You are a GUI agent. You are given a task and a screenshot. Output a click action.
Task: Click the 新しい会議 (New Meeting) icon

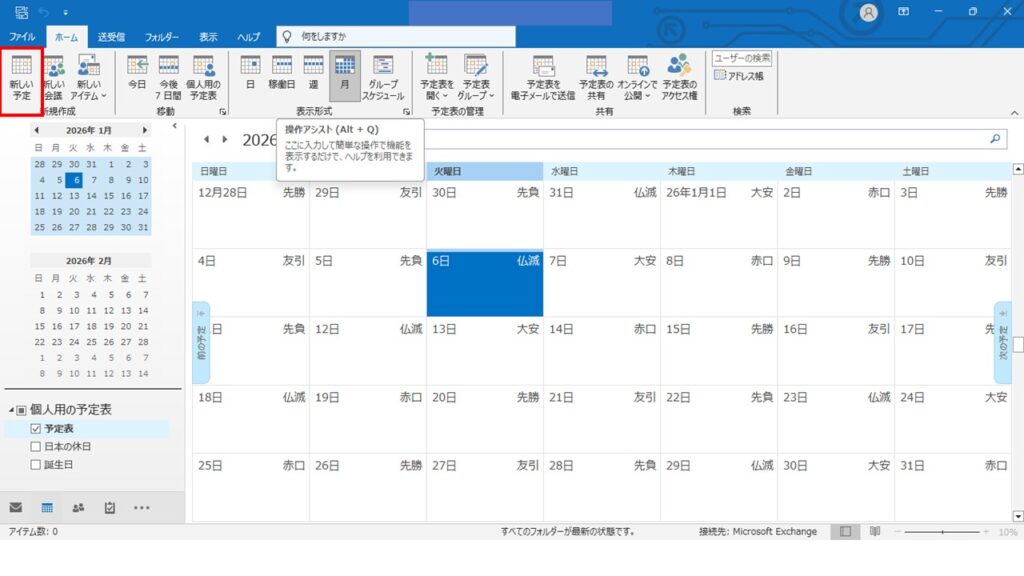click(54, 77)
